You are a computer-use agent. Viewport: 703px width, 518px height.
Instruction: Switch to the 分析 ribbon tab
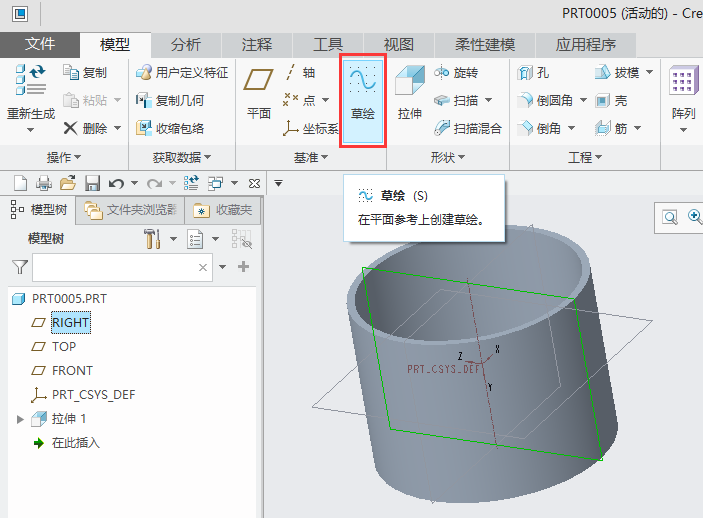185,45
